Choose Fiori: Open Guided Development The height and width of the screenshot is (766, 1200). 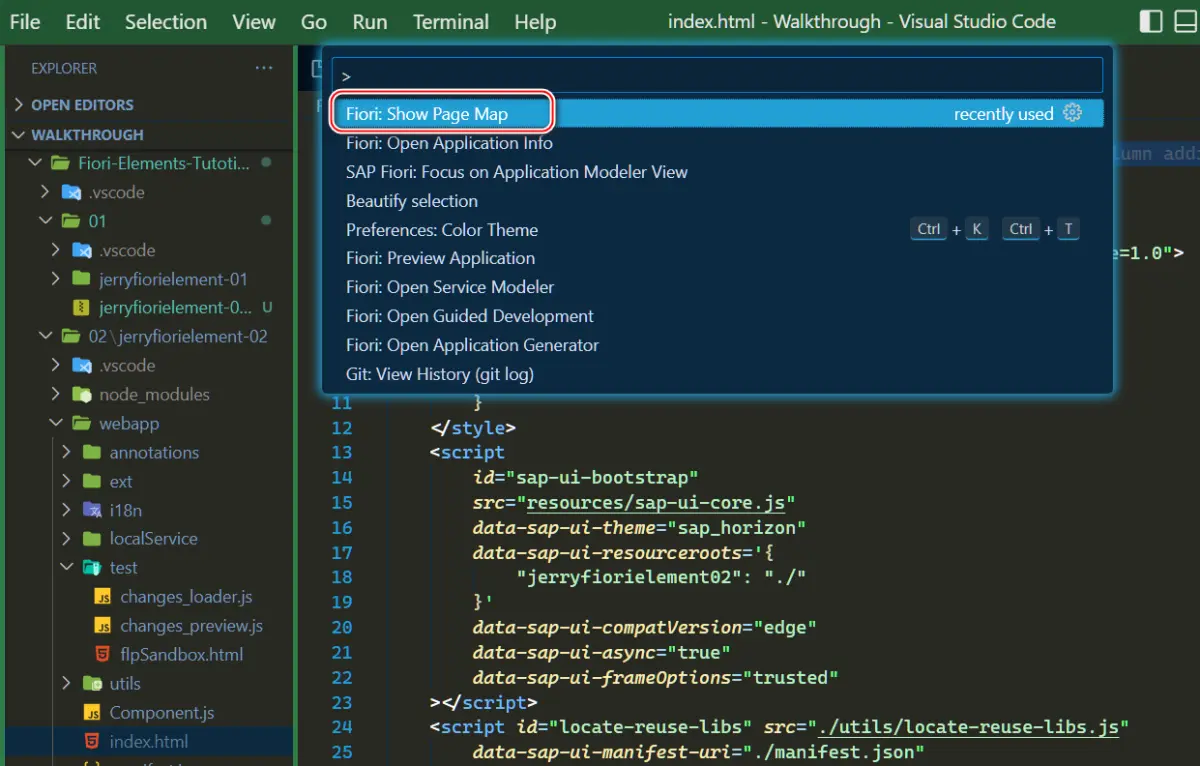[x=717, y=316]
